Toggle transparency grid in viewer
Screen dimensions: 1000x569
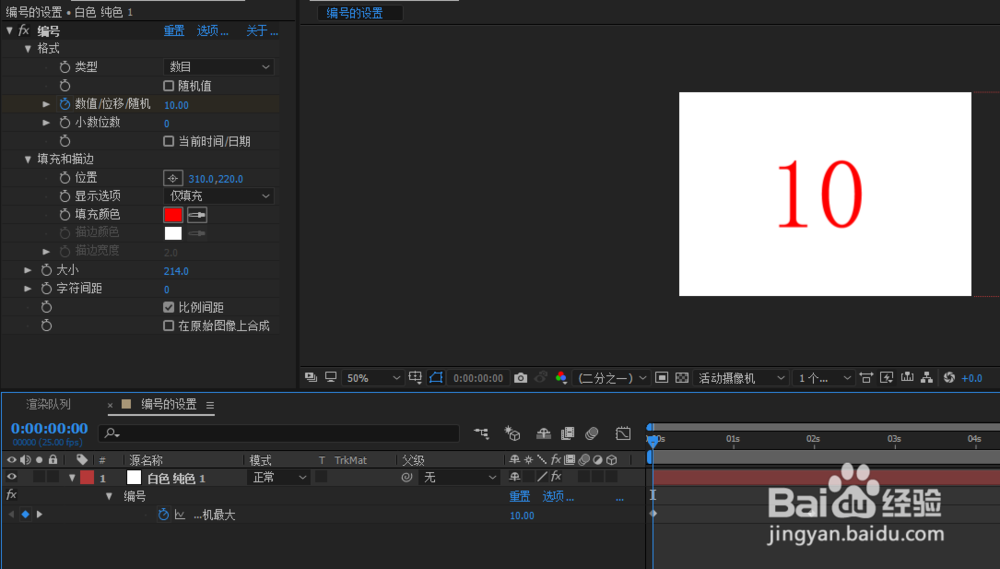click(682, 378)
